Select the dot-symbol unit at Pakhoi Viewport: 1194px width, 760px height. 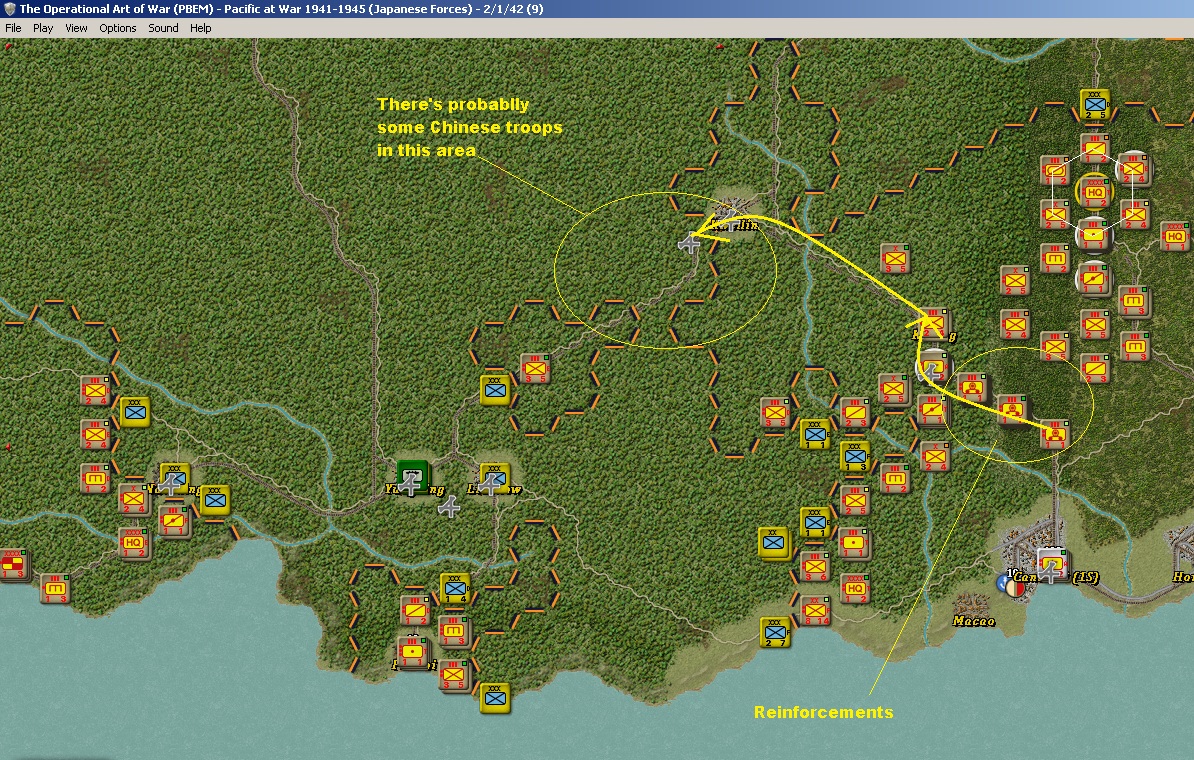pyautogui.click(x=413, y=653)
